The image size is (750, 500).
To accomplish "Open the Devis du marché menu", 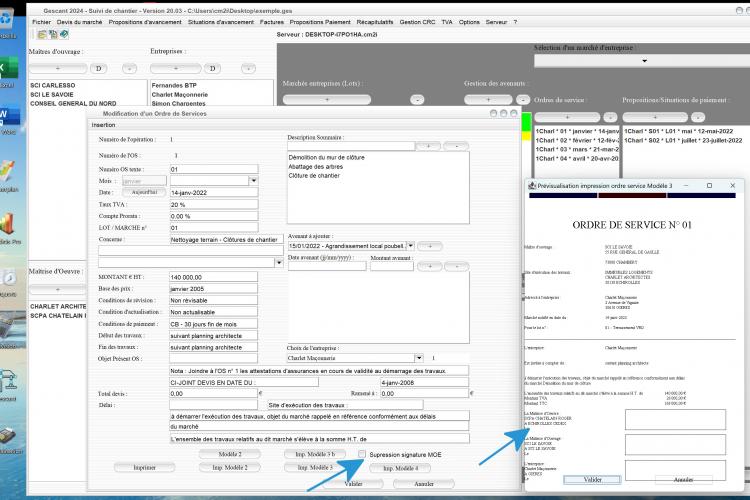I will pos(79,22).
